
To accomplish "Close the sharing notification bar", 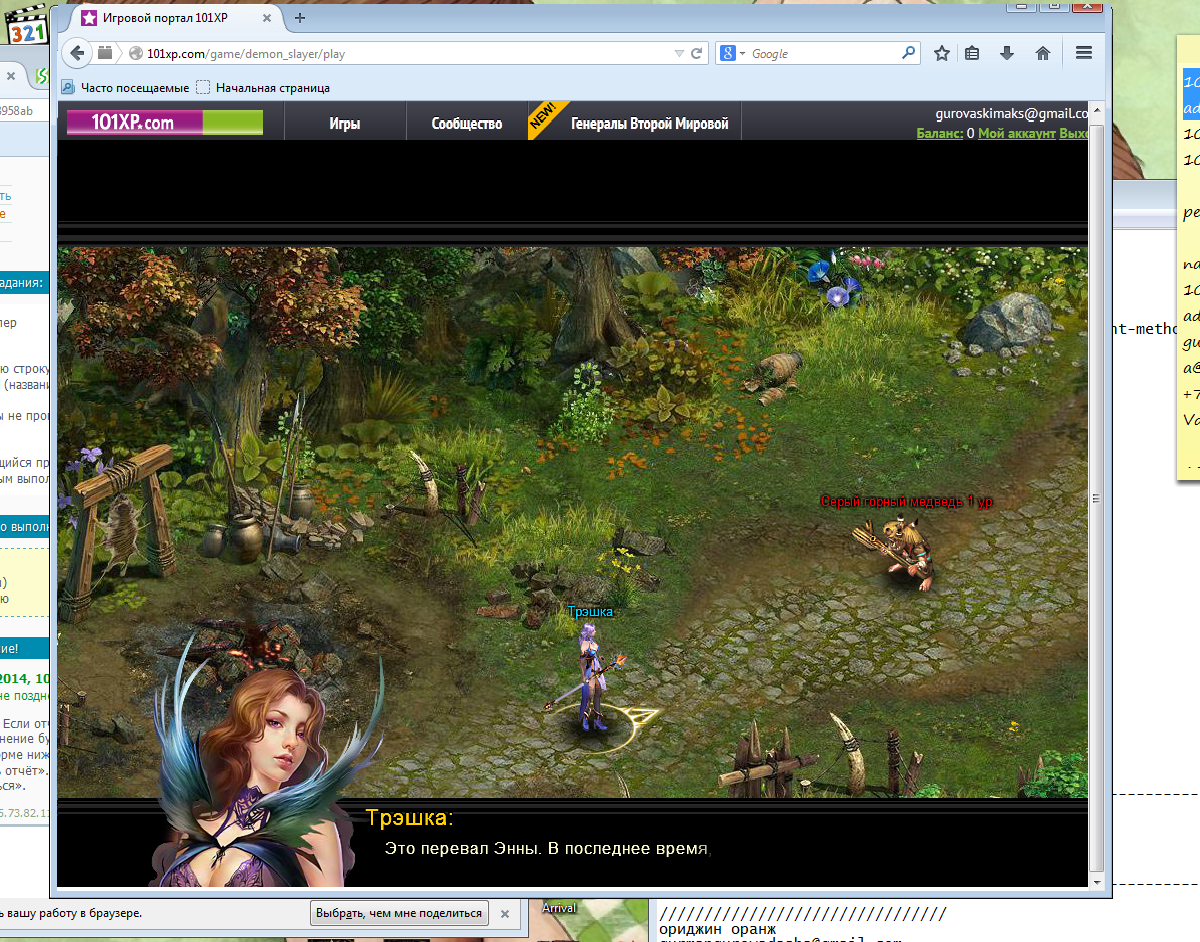I will [505, 913].
